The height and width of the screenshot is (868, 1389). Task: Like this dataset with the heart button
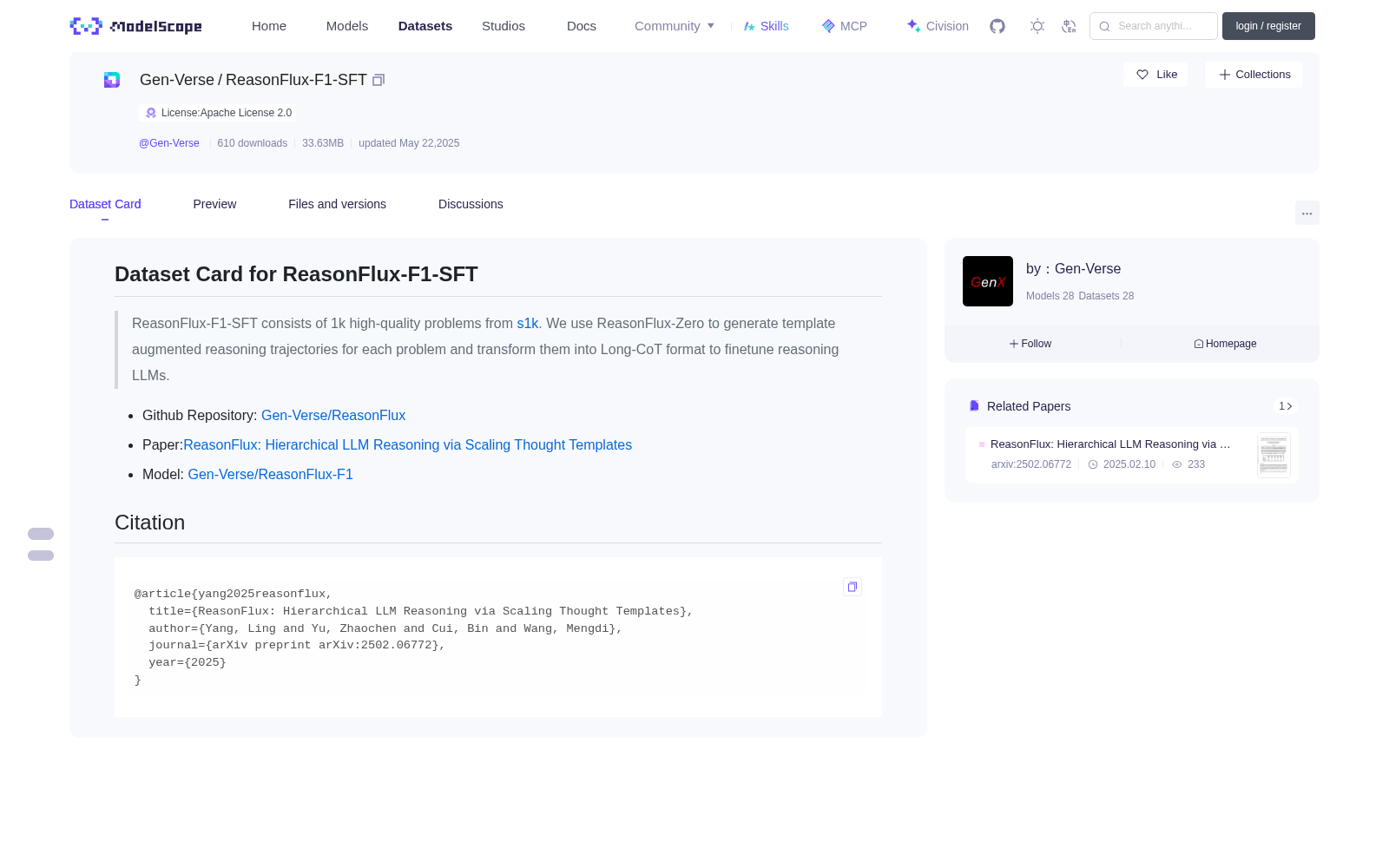click(1155, 75)
